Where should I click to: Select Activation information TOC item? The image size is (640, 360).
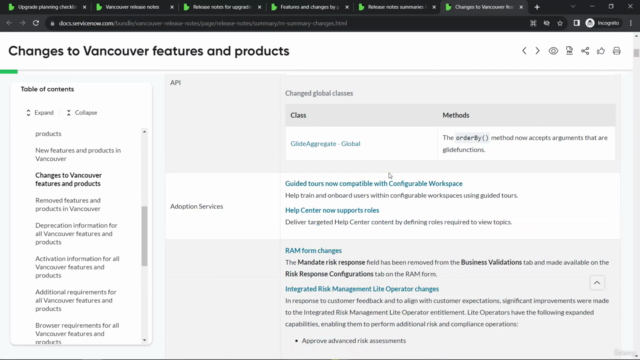[77, 267]
